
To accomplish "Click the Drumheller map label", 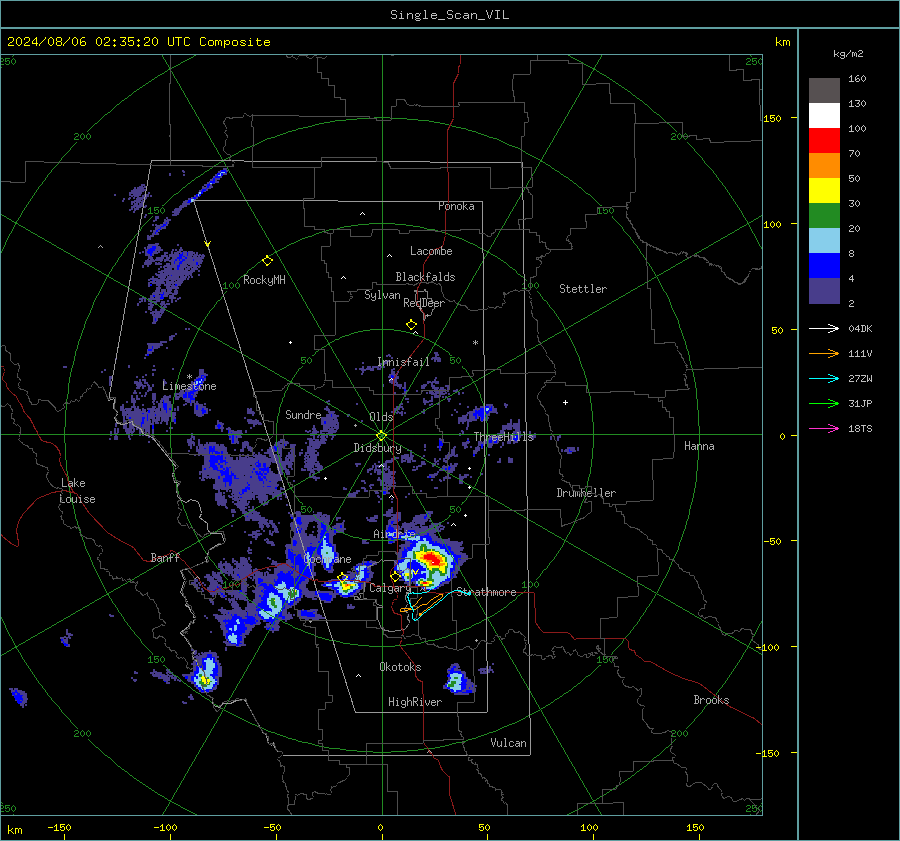I will pyautogui.click(x=586, y=493).
